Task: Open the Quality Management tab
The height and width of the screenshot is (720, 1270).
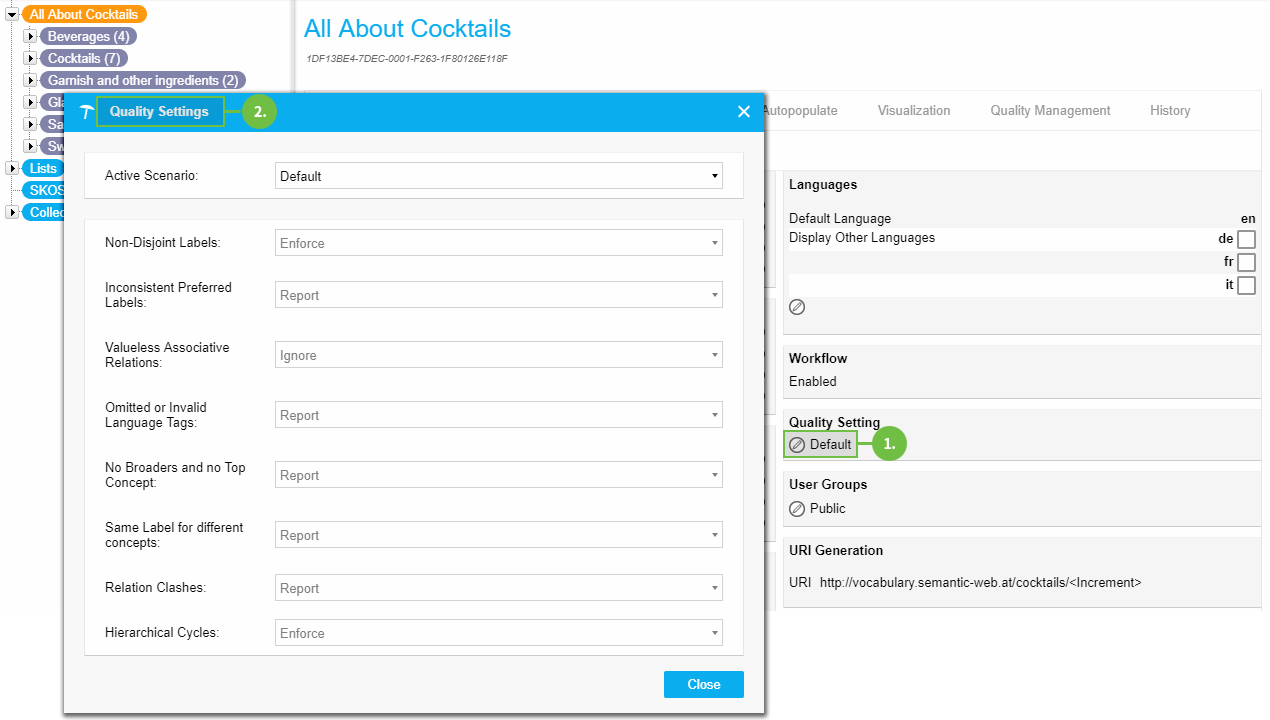Action: pos(1050,111)
